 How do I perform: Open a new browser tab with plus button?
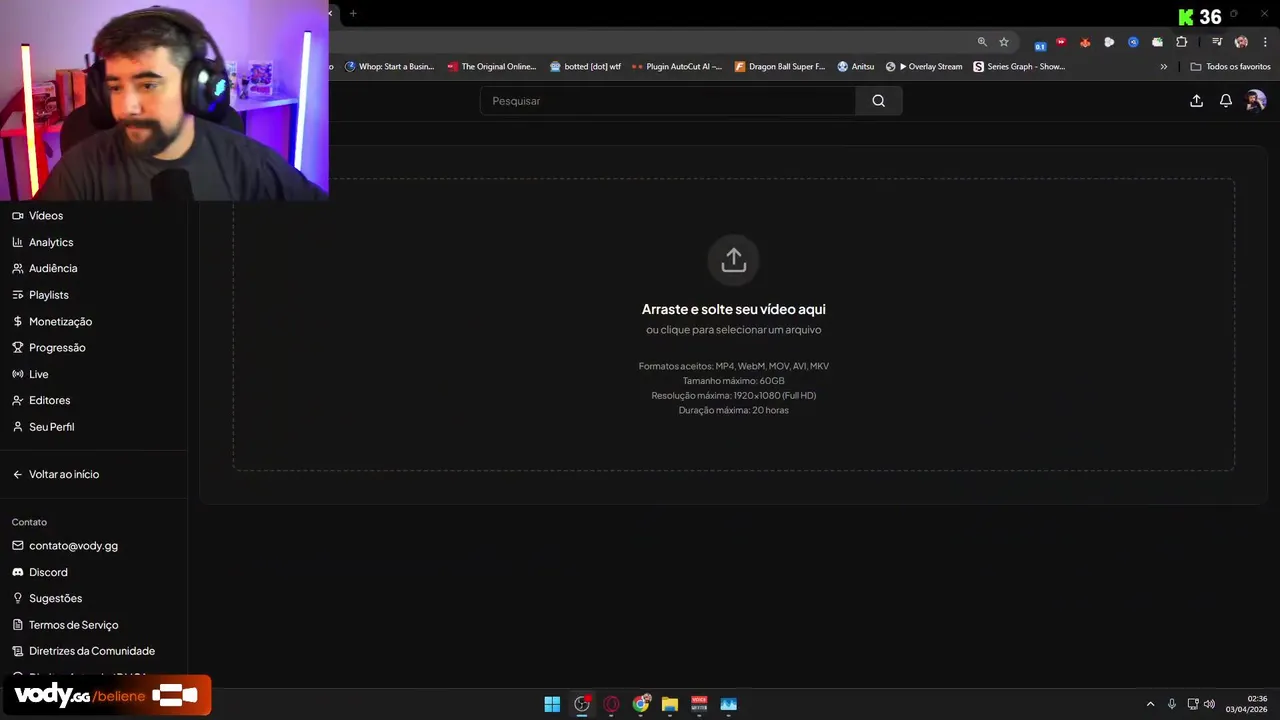pyautogui.click(x=353, y=13)
